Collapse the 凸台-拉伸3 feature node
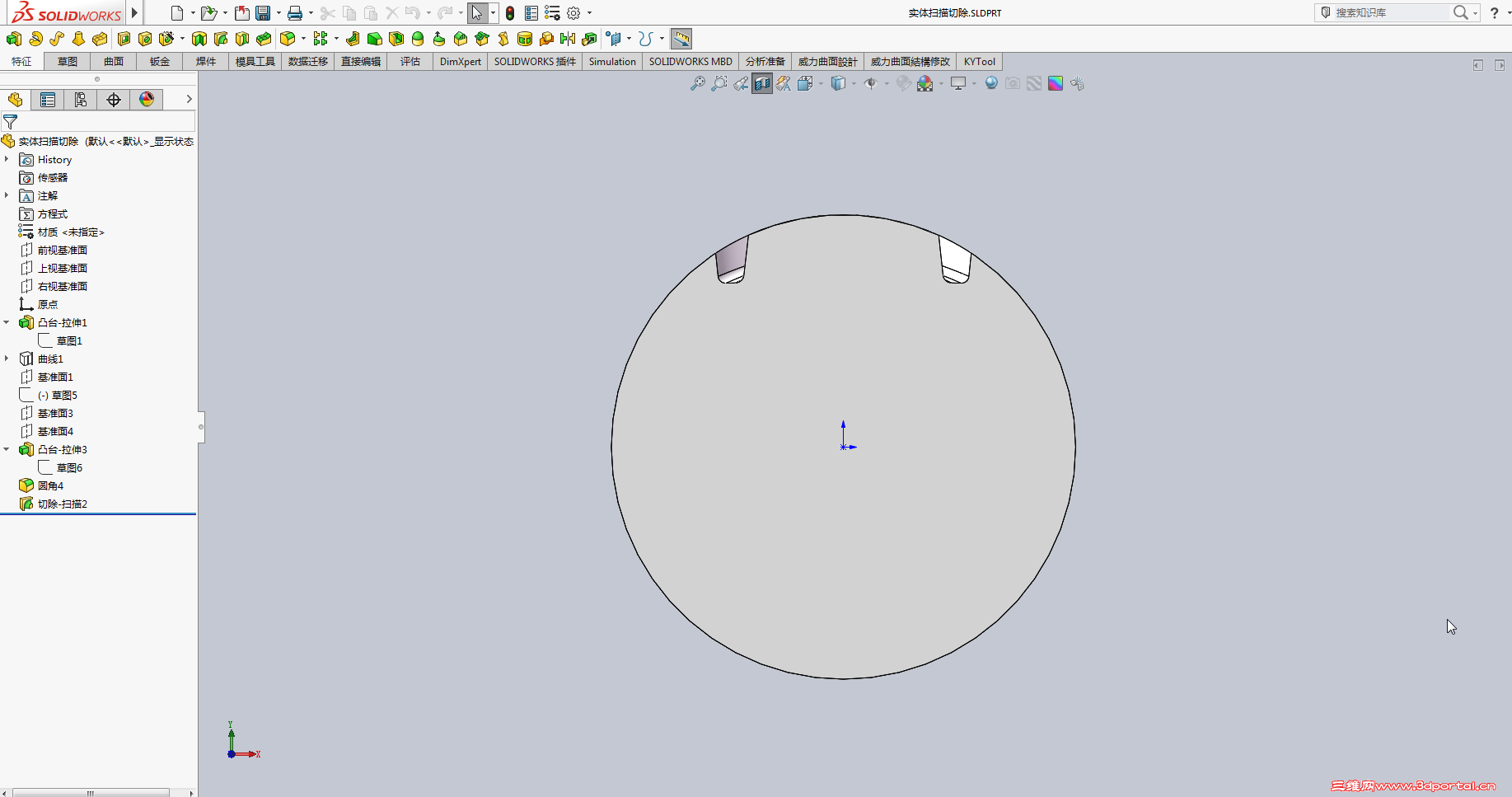1512x797 pixels. point(7,449)
